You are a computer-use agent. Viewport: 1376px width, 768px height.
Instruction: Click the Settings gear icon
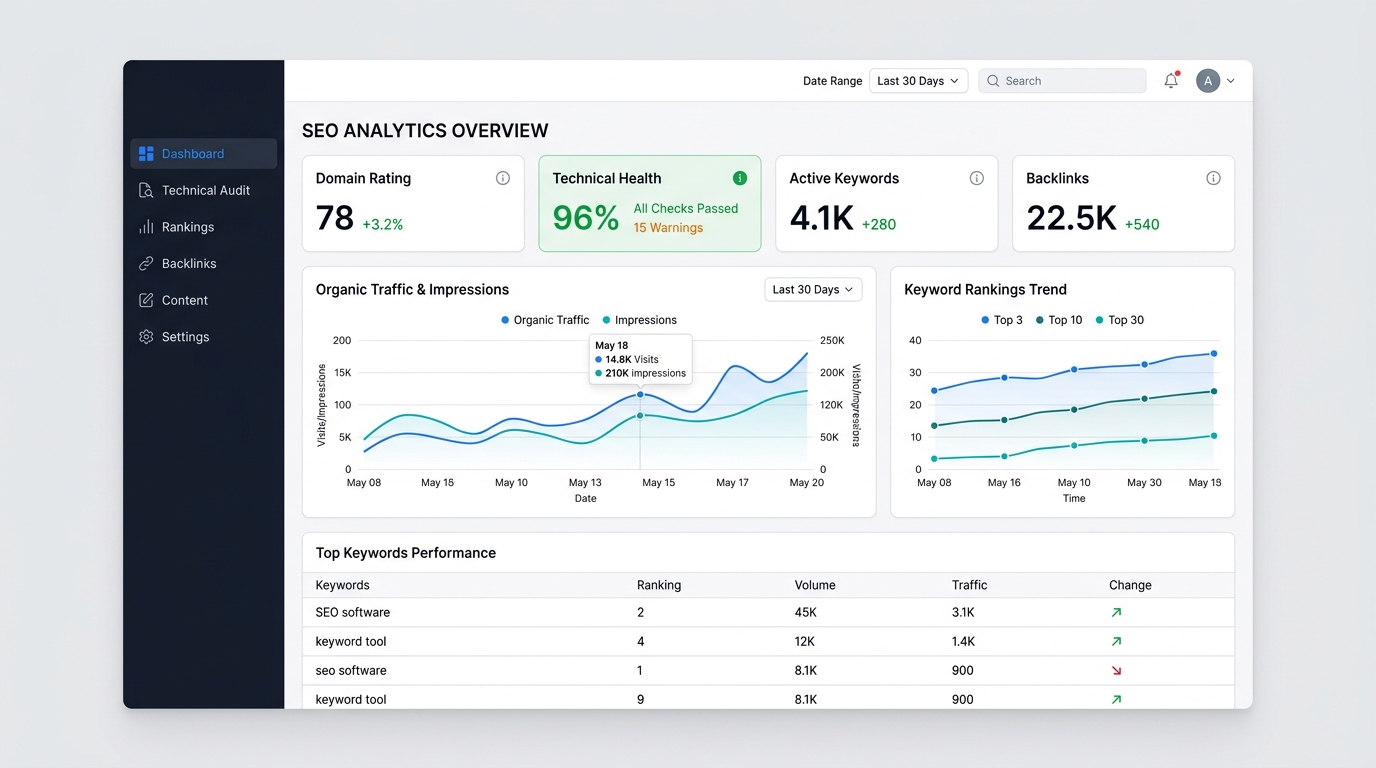tap(146, 337)
